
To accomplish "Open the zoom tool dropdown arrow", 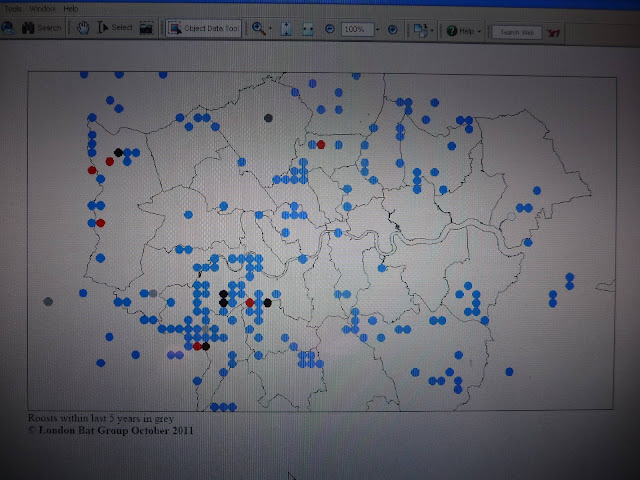I will (270, 29).
